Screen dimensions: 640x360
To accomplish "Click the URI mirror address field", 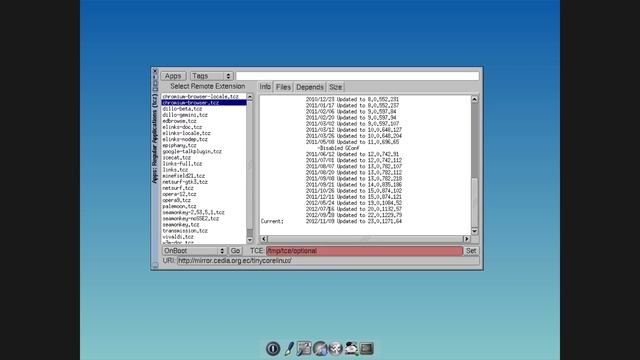I will pyautogui.click(x=328, y=260).
